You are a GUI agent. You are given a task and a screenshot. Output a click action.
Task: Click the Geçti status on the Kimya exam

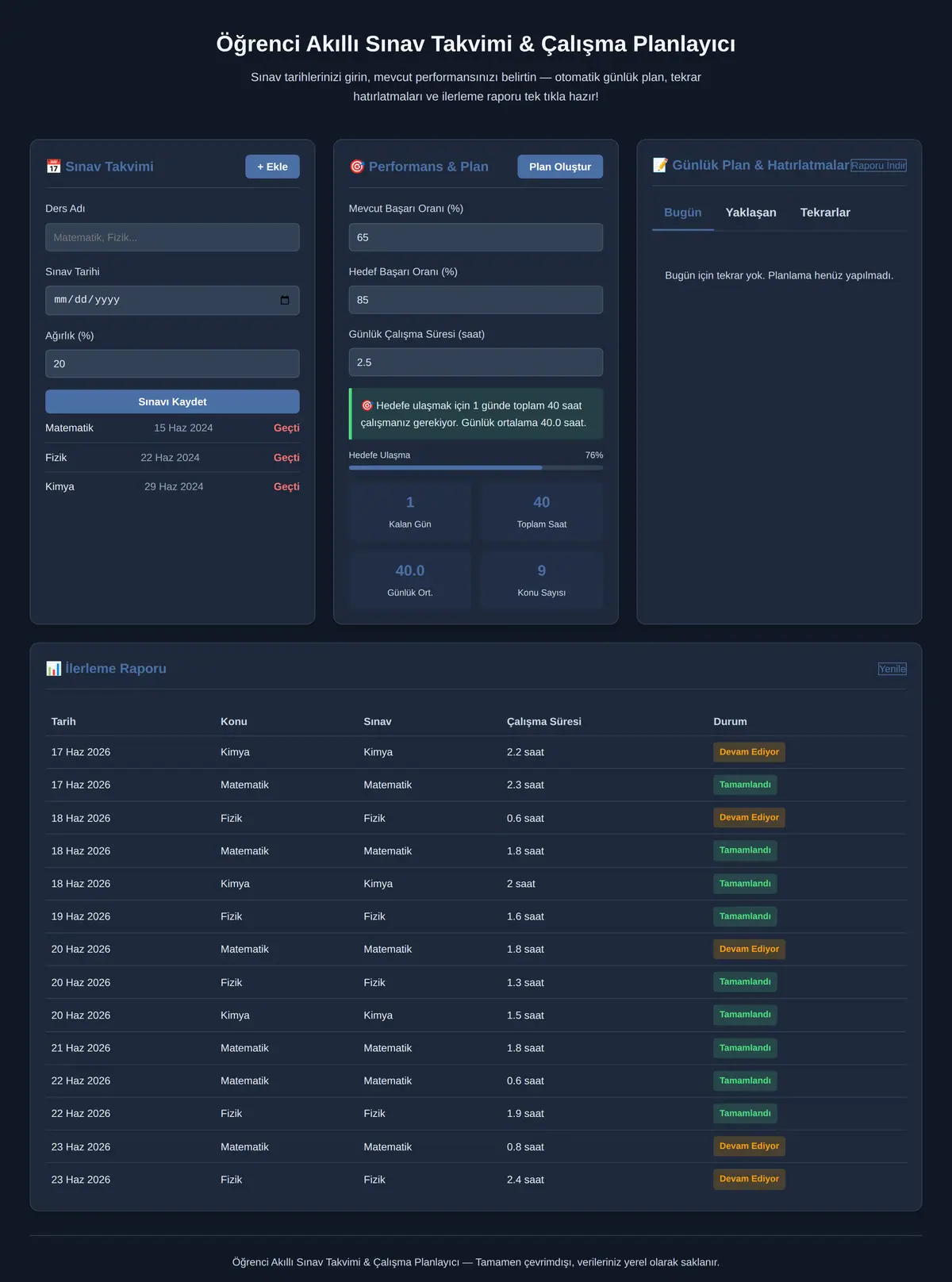point(286,487)
